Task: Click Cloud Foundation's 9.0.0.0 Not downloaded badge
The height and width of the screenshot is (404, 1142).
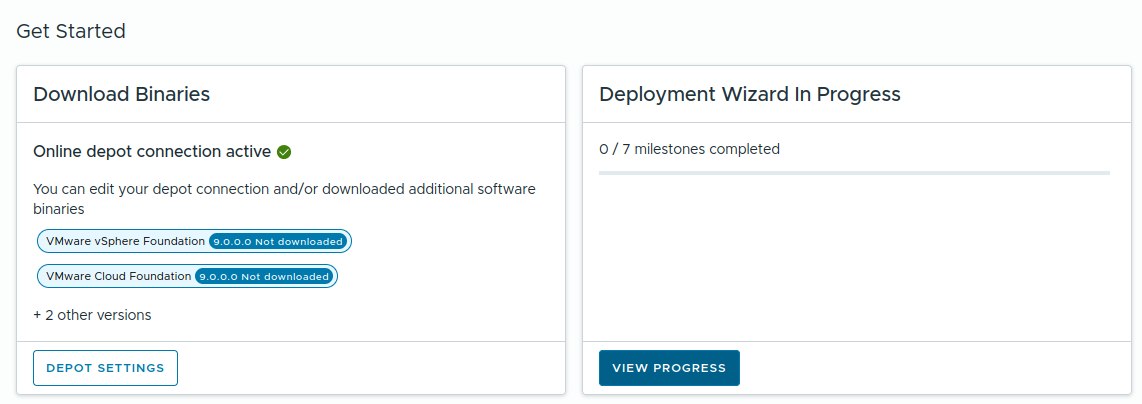Action: point(264,276)
